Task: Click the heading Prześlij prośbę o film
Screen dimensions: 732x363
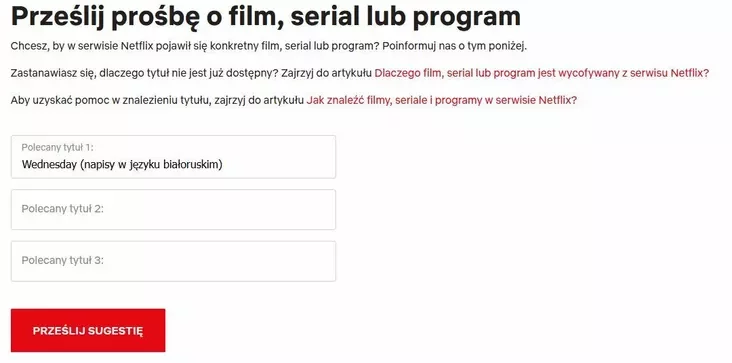Action: pyautogui.click(x=266, y=17)
